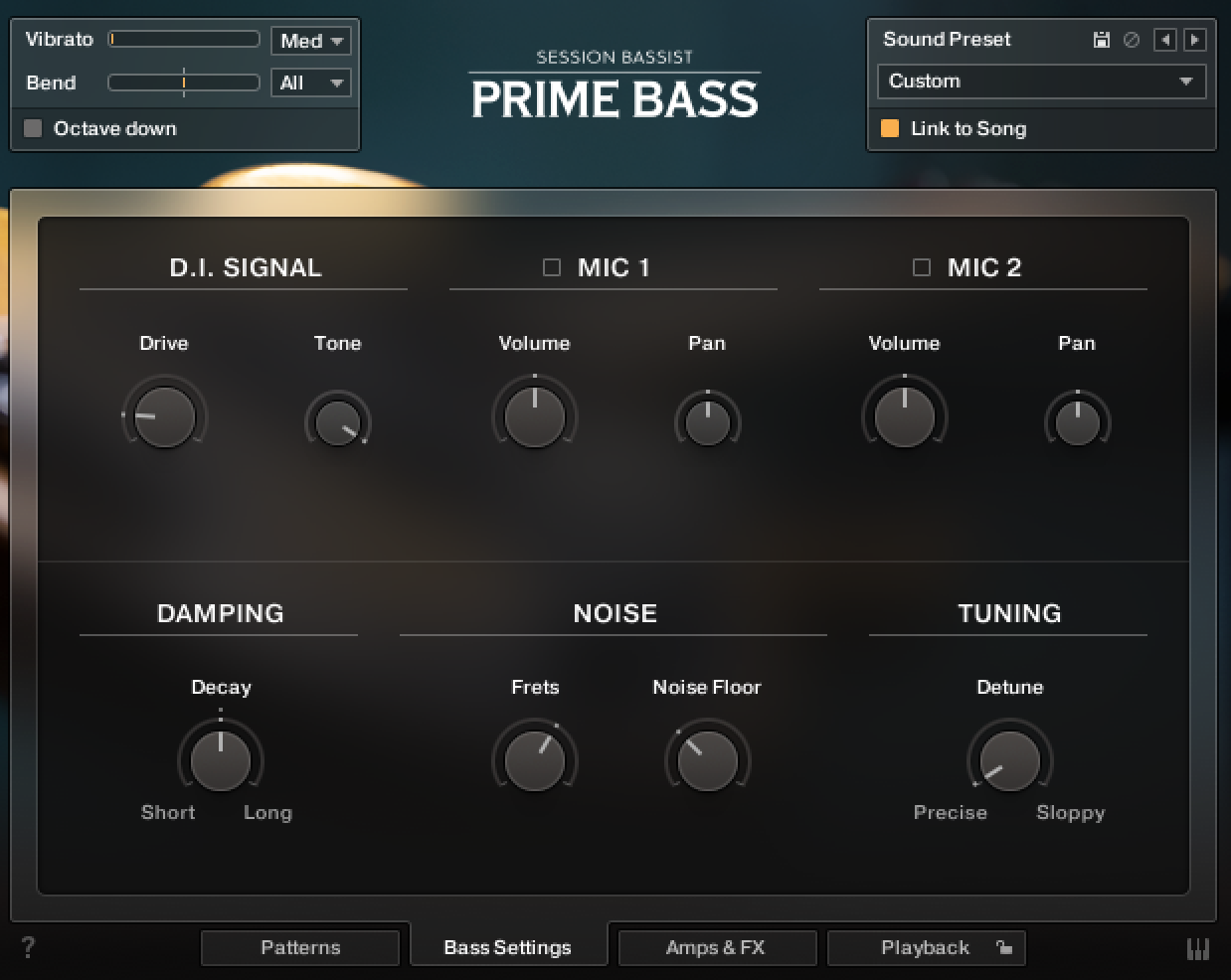The image size is (1231, 980).
Task: Toggle the Playback tab lock icon
Action: pyautogui.click(x=1004, y=947)
